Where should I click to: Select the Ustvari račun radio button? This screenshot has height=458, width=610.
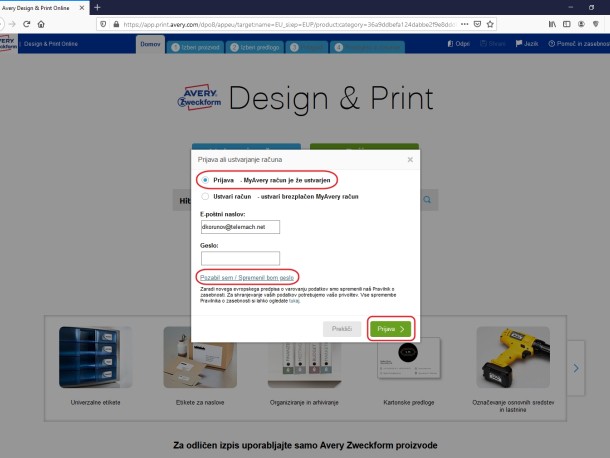click(205, 197)
